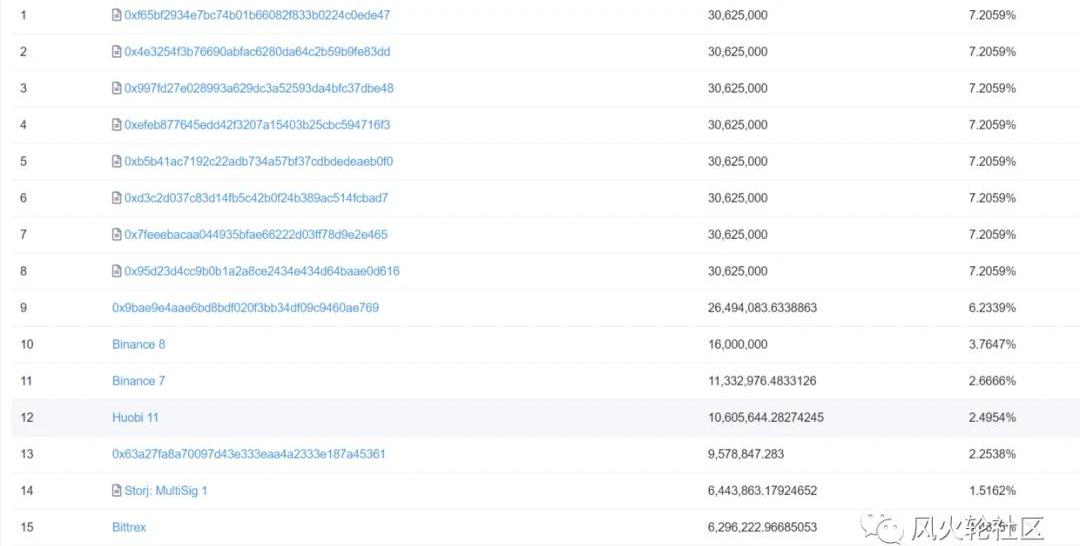1080x546 pixels.
Task: Select the 26,494,083.6338863 quantity cell
Action: coord(762,308)
